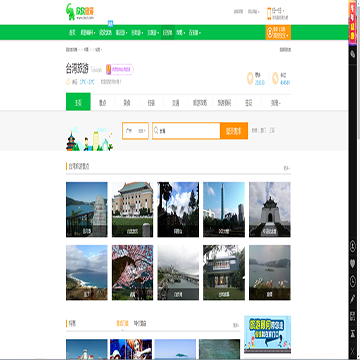The width and height of the screenshot is (360, 360).
Task: Click the X icon at bottom of right sidebar
Action: tap(353, 351)
